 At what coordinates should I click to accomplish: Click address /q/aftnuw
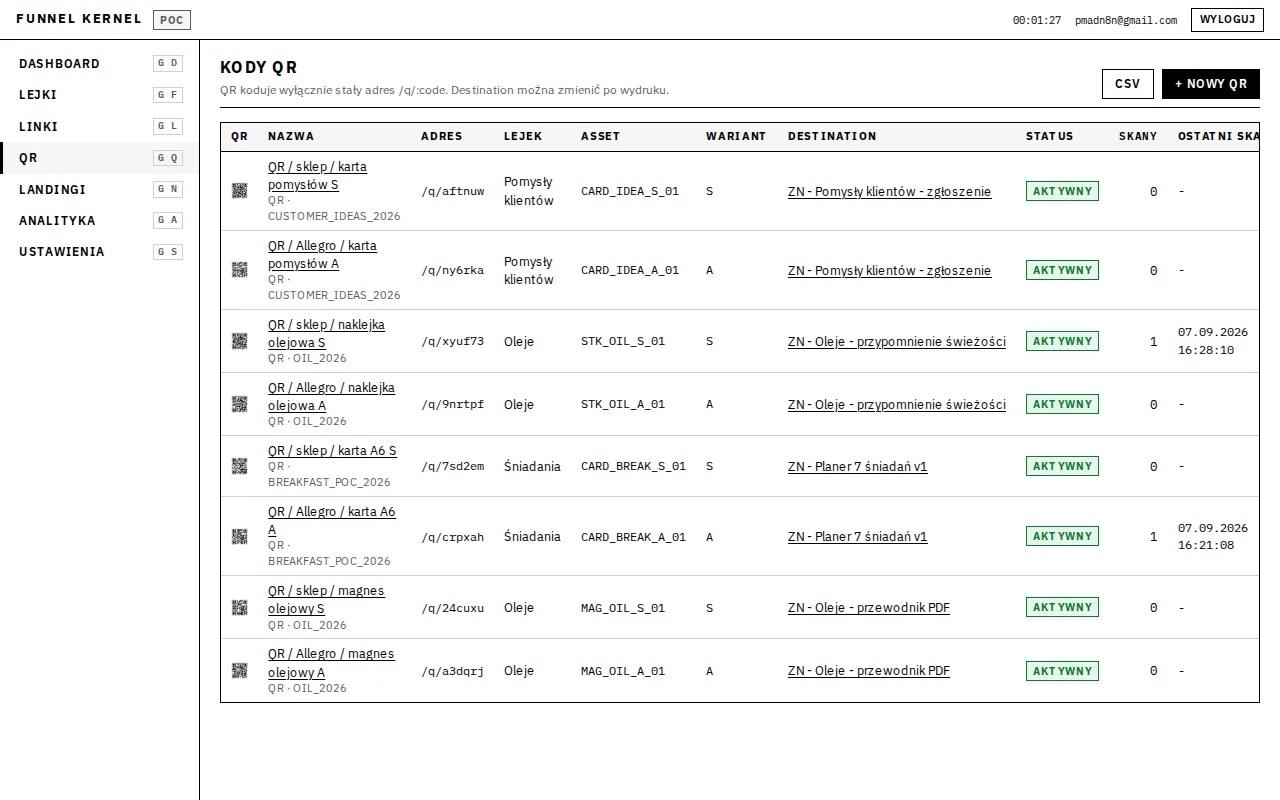click(x=452, y=191)
